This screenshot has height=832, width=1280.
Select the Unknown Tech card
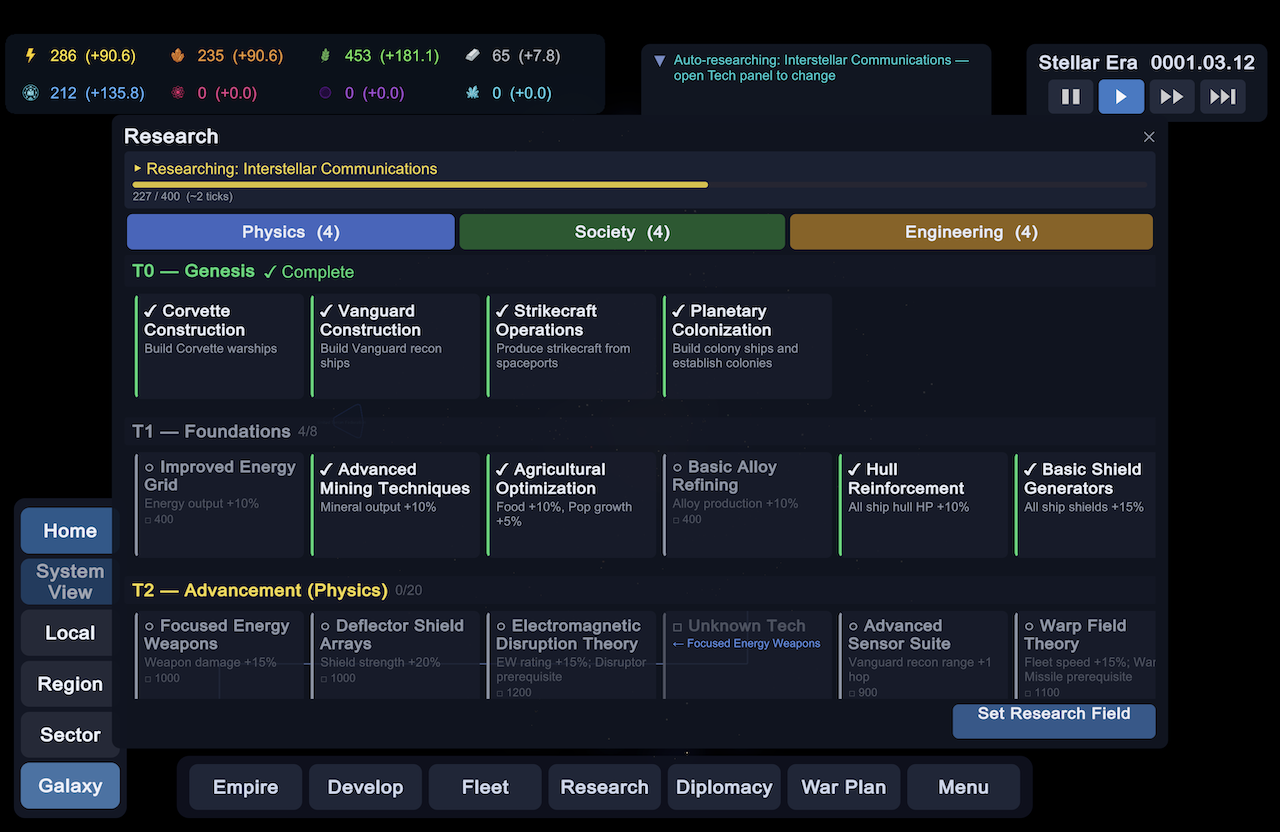click(748, 655)
